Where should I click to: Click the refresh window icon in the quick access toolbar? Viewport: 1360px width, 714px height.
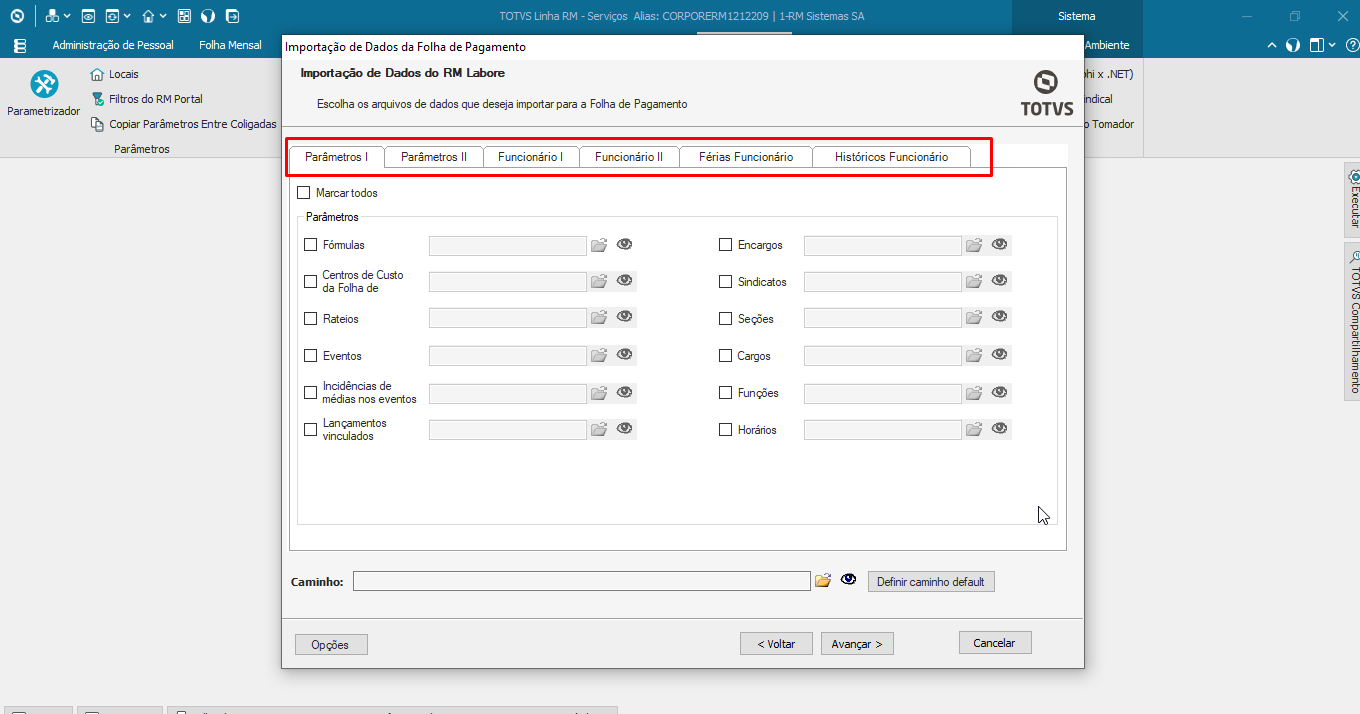pyautogui.click(x=112, y=16)
